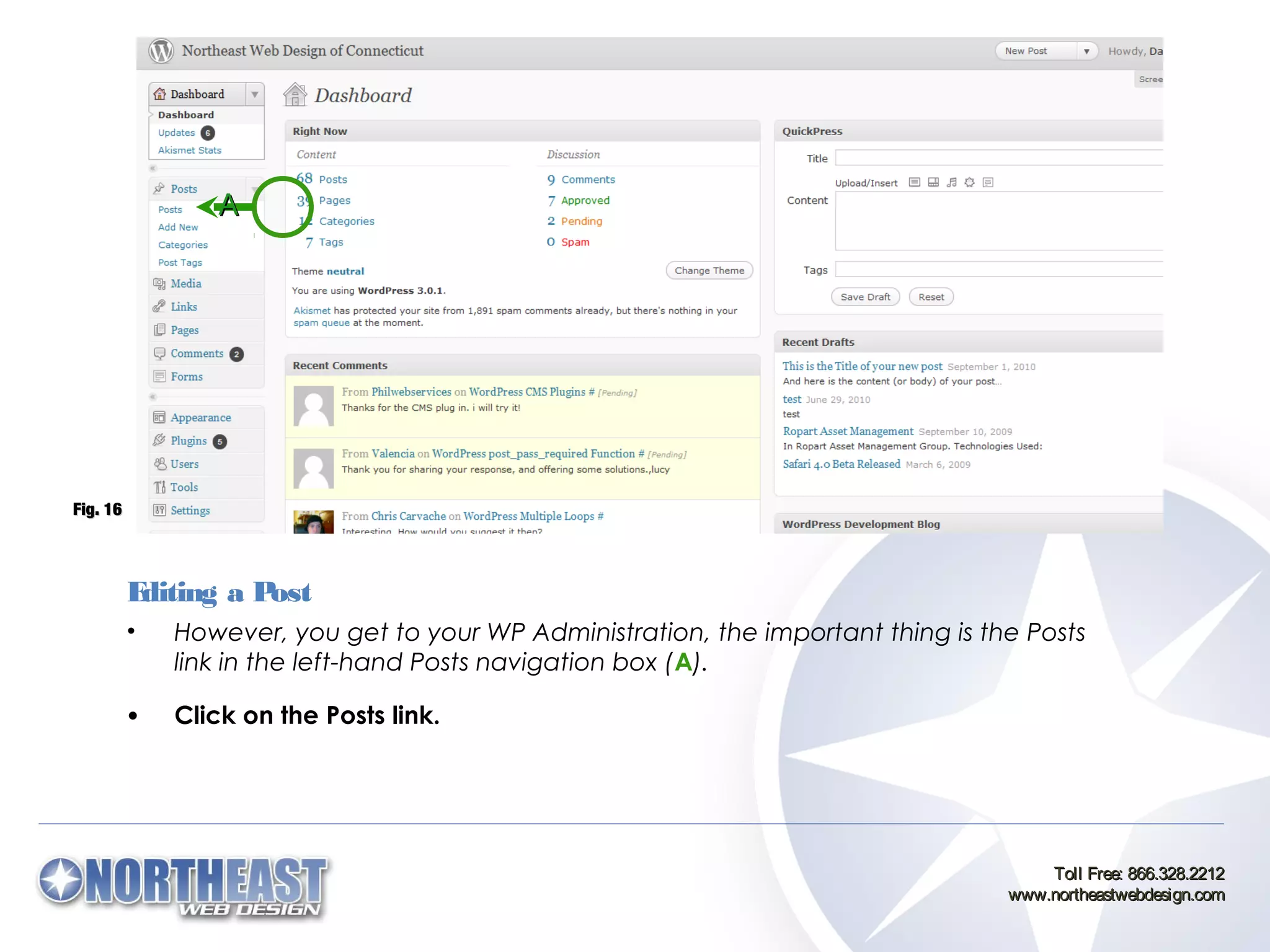Image resolution: width=1270 pixels, height=952 pixels.
Task: Open WordPress CMS Plugins comment link
Action: (x=527, y=392)
